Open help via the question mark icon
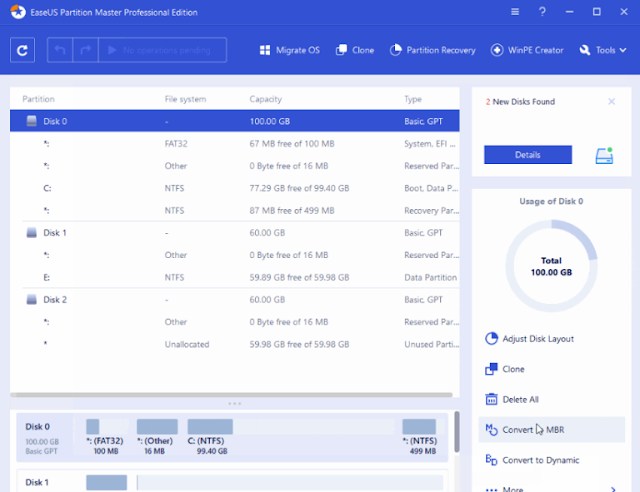Screen dimensions: 640x492 [x=542, y=12]
